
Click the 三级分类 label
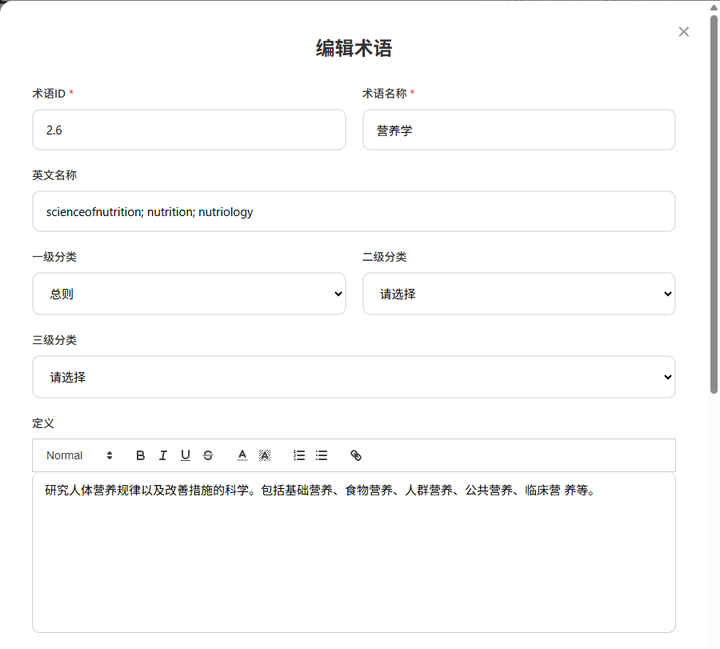coord(54,340)
